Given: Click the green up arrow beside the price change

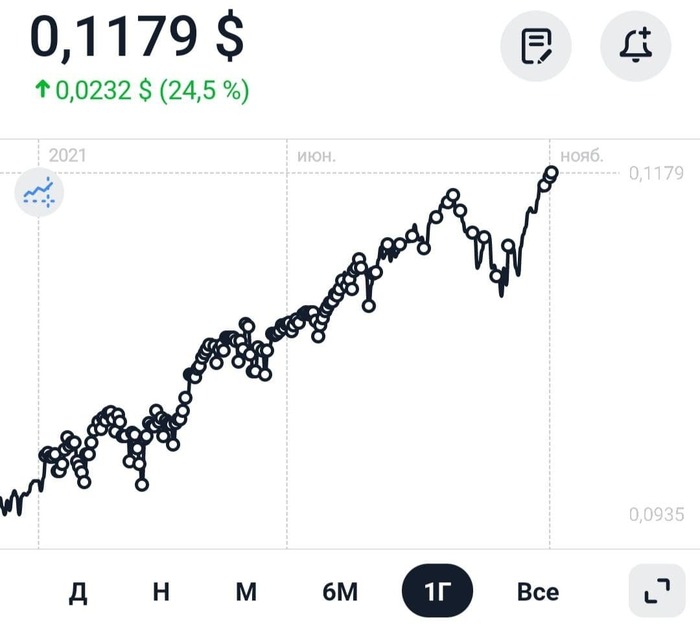Looking at the screenshot, I should point(42,91).
